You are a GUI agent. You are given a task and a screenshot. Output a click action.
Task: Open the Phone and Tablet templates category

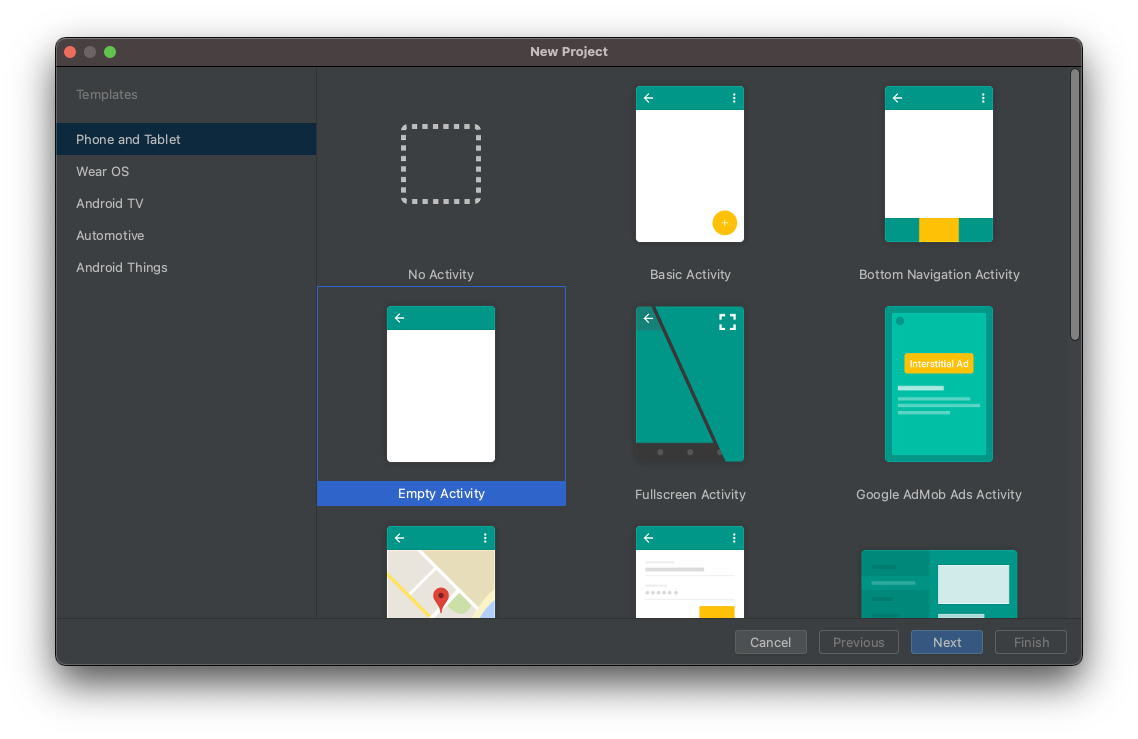pyautogui.click(x=128, y=139)
